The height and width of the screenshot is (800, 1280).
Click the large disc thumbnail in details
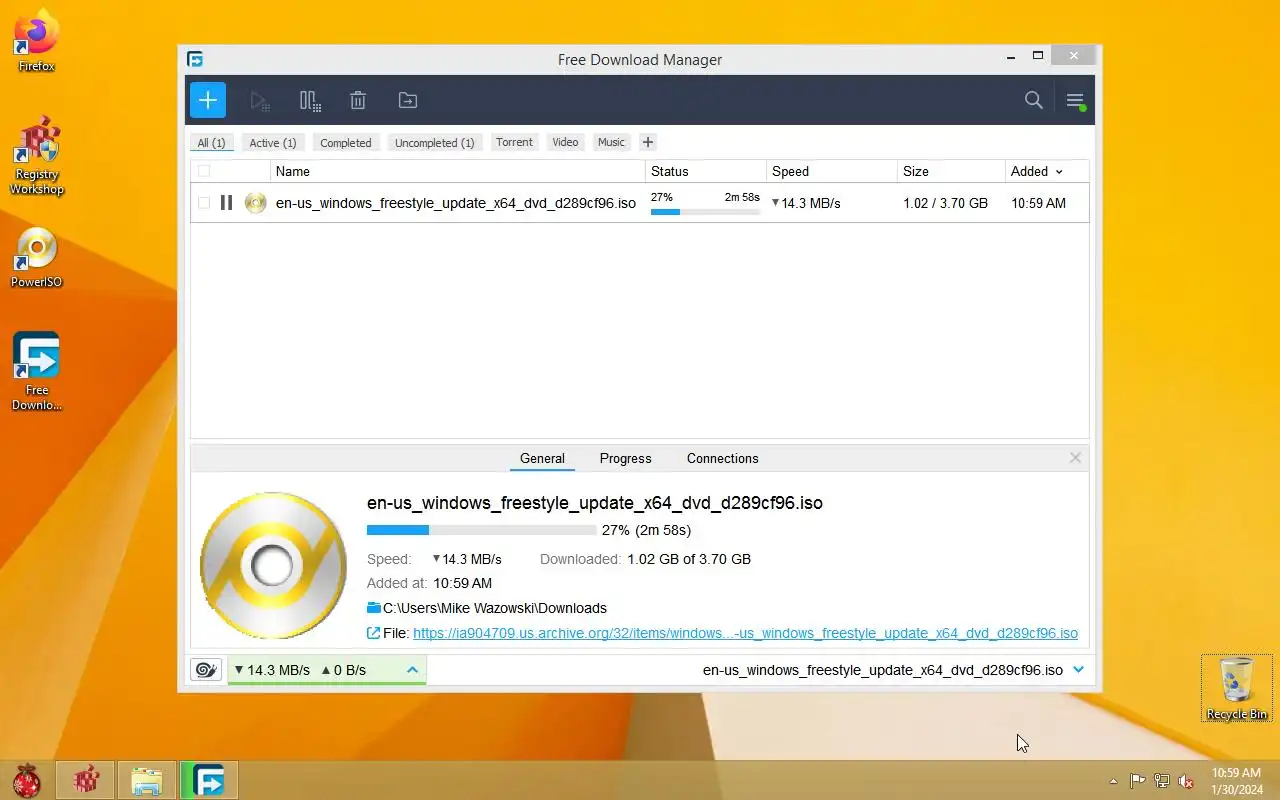click(273, 566)
